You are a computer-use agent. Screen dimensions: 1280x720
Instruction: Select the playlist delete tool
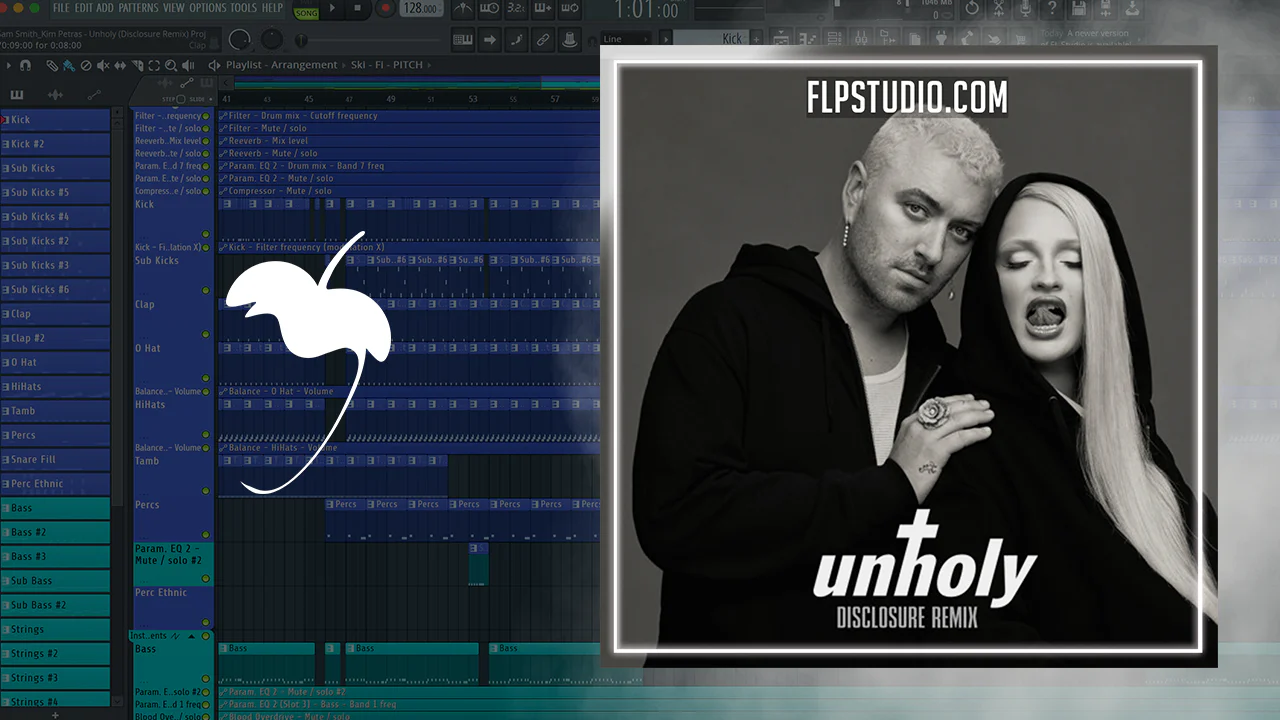pos(86,65)
